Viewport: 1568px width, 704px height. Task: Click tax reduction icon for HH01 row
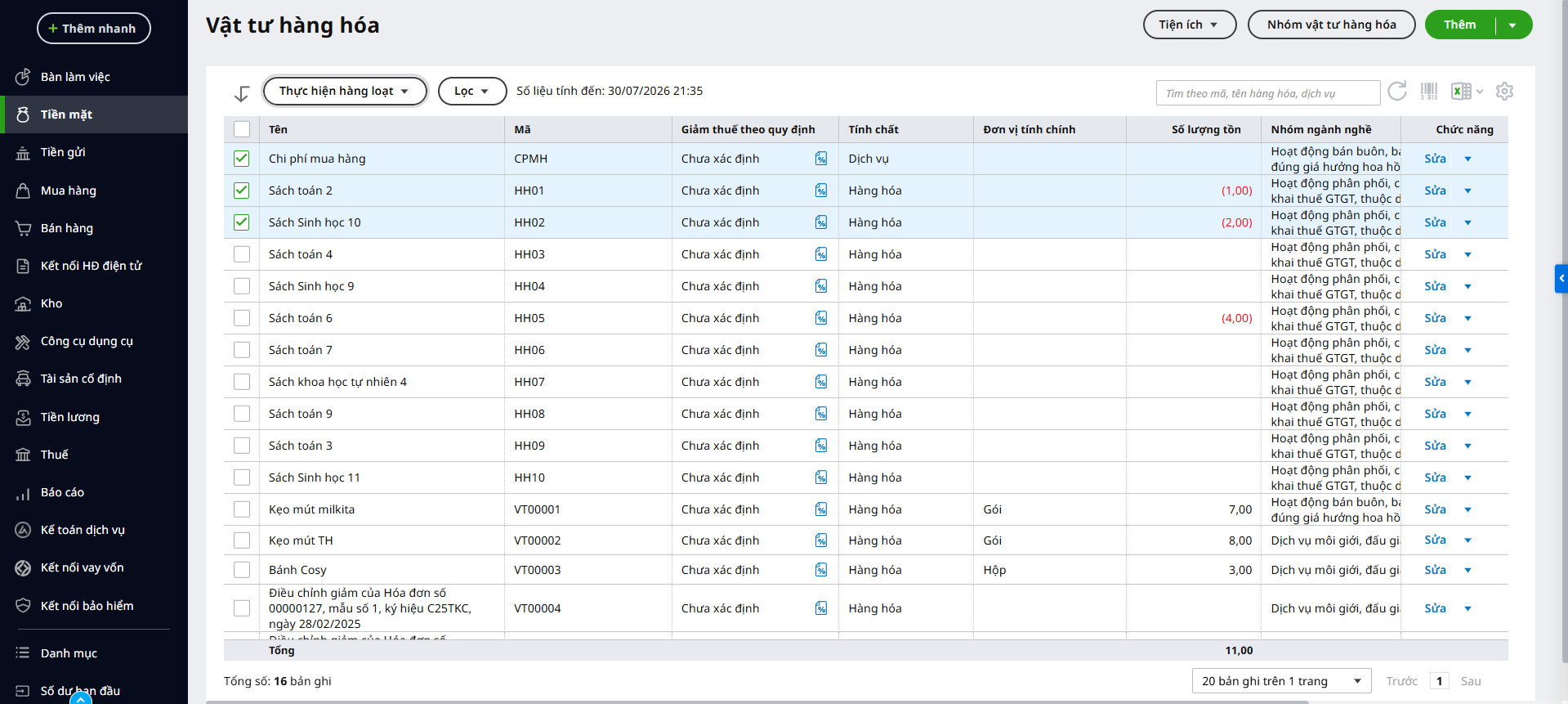tap(821, 191)
